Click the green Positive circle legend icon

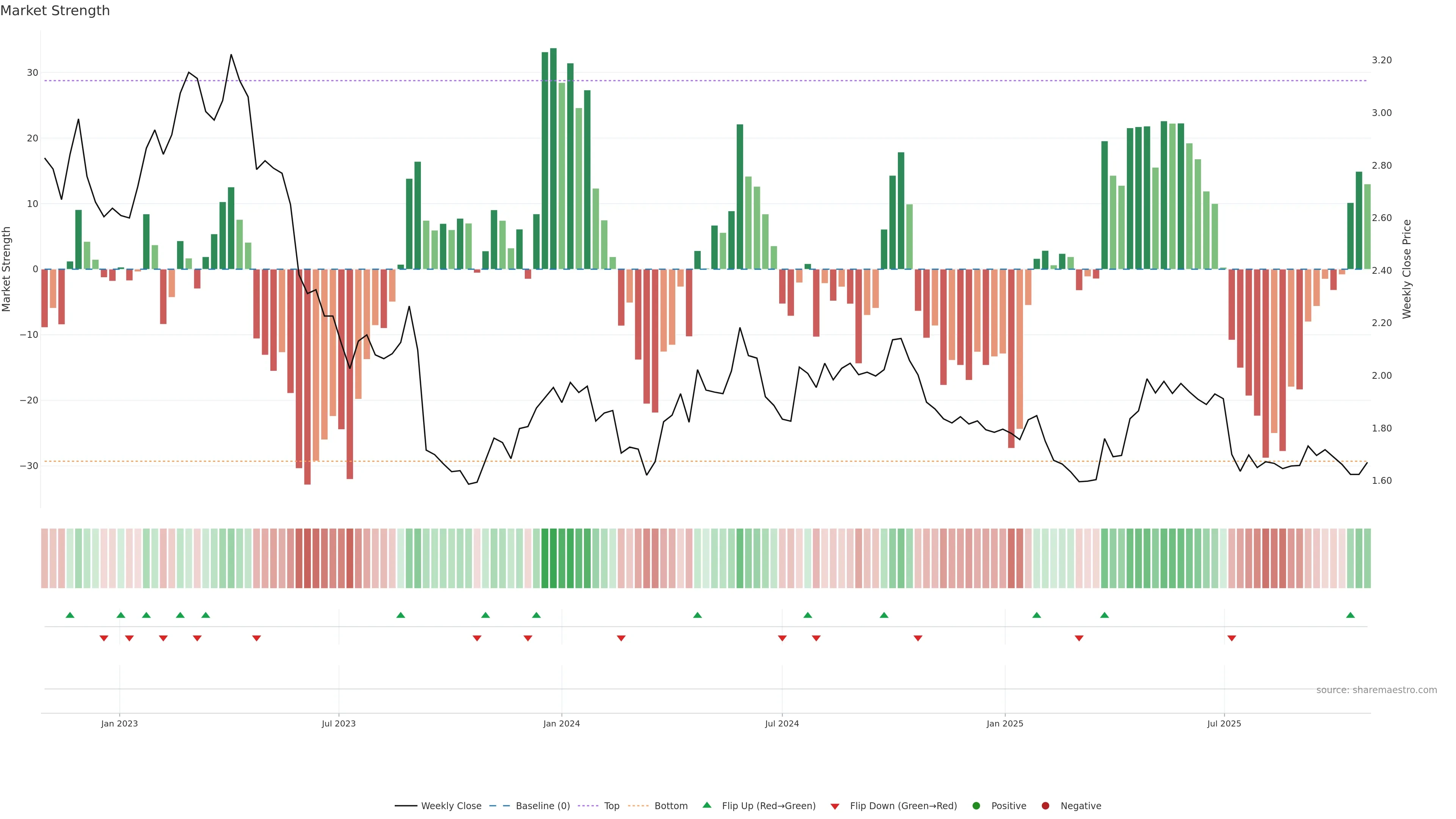pos(976,806)
